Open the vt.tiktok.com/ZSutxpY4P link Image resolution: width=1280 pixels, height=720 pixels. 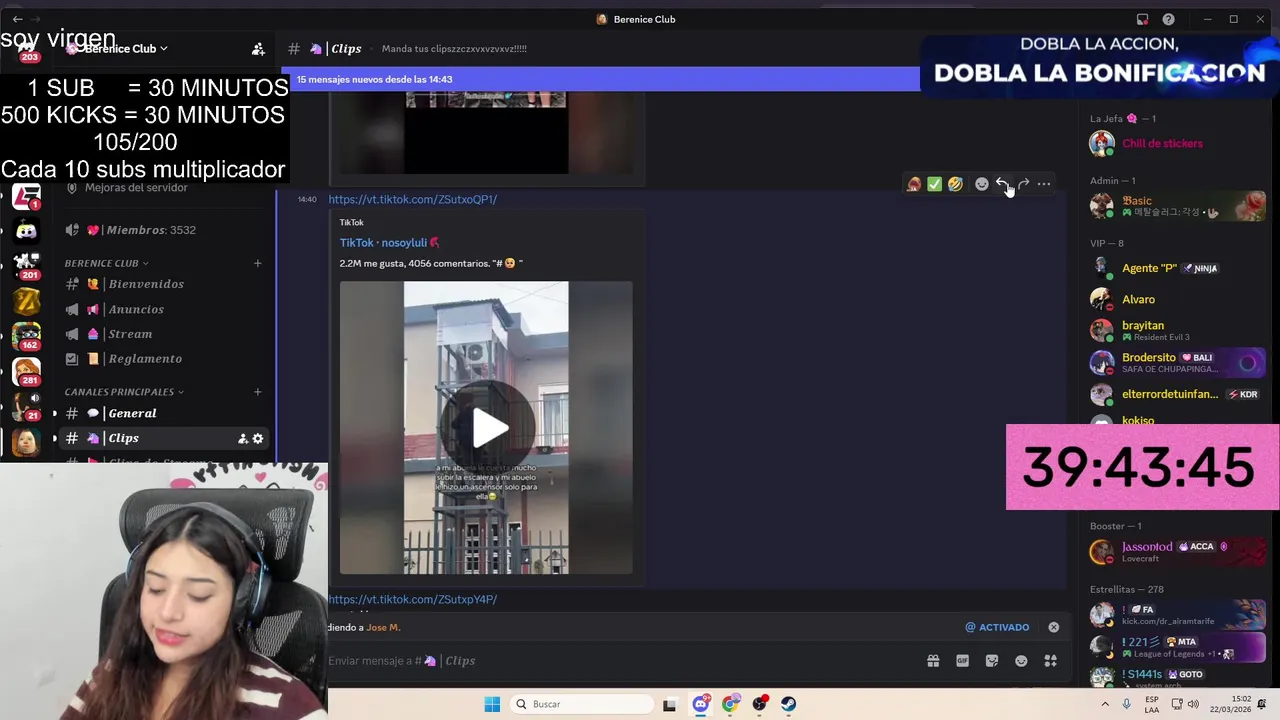(412, 599)
